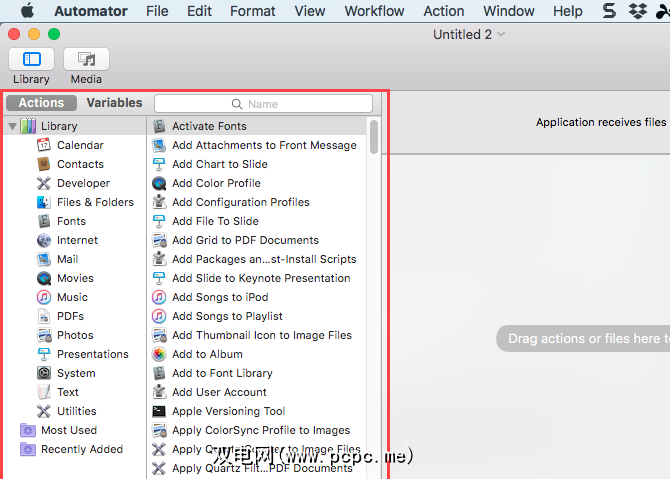Click the Most Used smart folder icon

(x=28, y=430)
